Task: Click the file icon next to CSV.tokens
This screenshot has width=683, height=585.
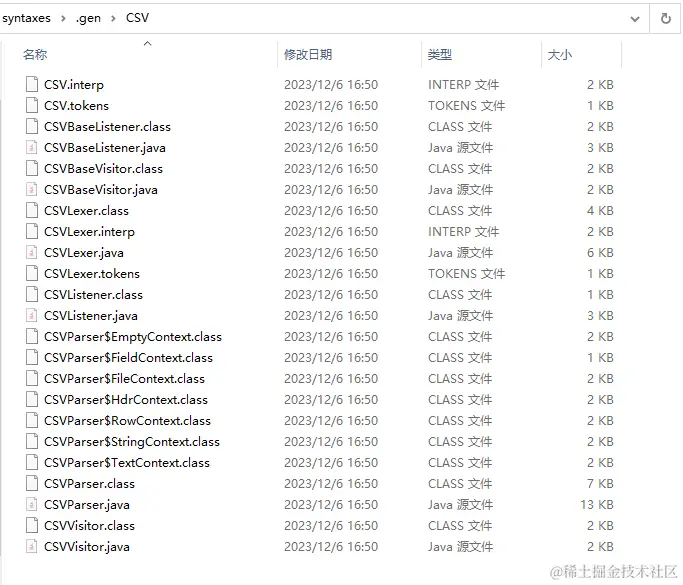Action: click(x=32, y=105)
